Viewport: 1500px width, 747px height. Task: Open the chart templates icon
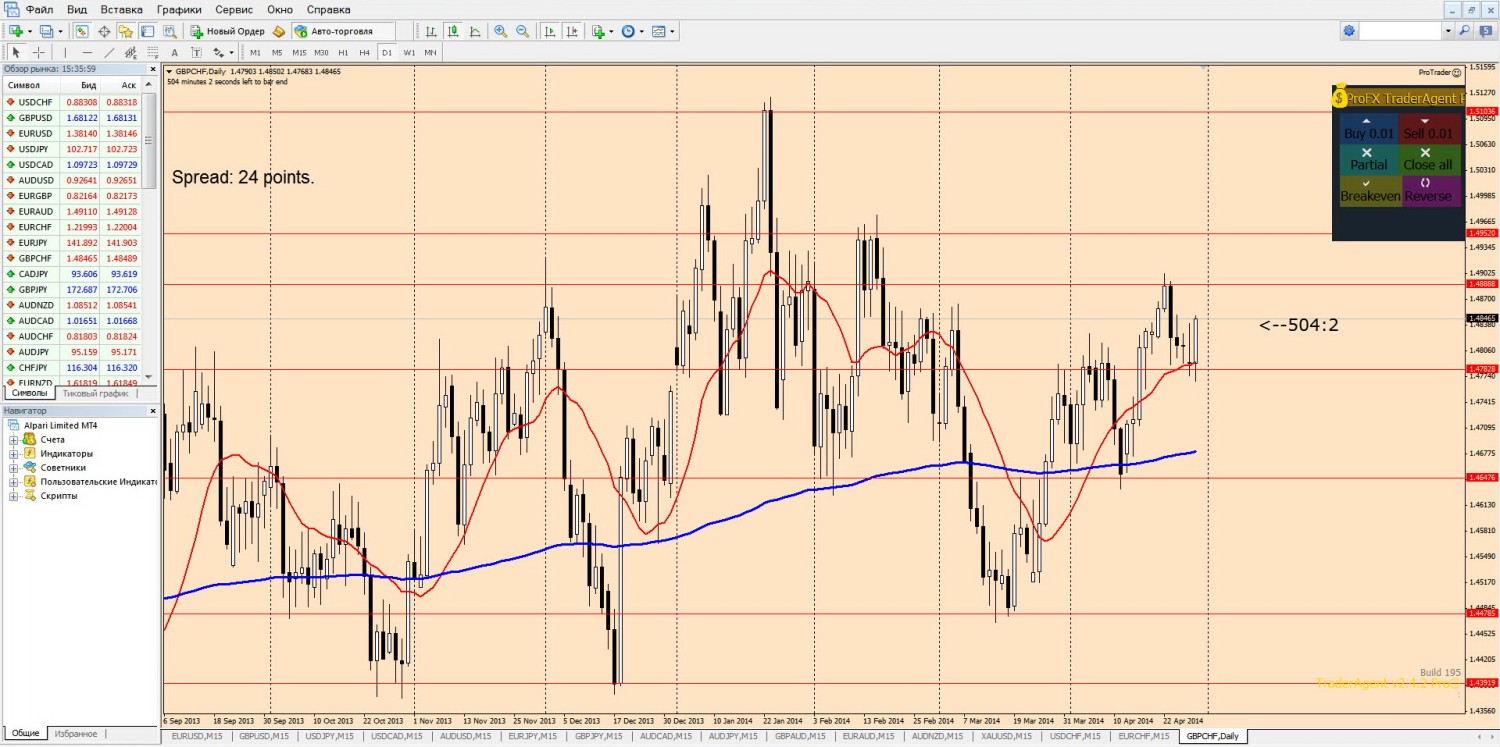pos(658,31)
